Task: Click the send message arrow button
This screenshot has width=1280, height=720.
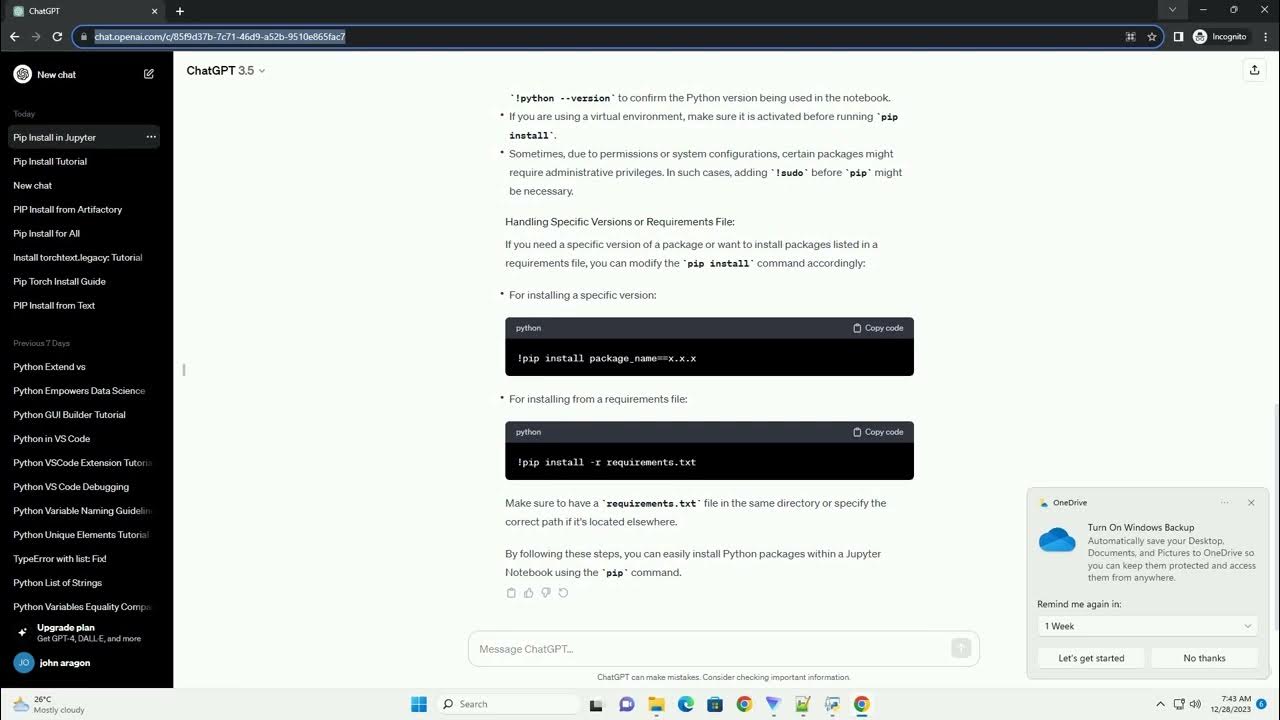Action: [961, 648]
